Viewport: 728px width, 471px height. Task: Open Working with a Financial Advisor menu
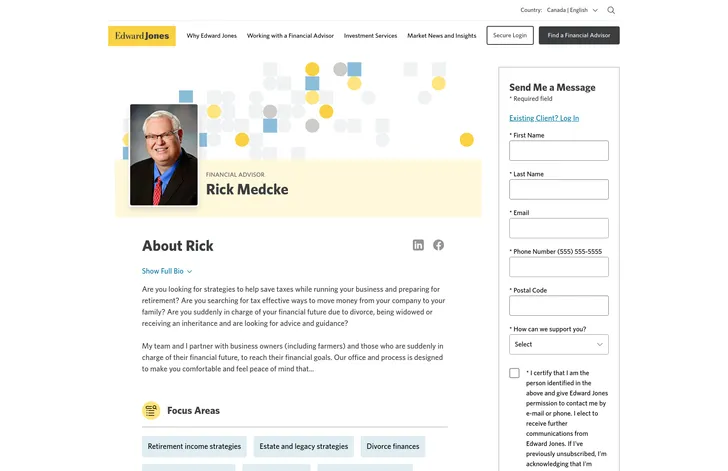coord(290,36)
